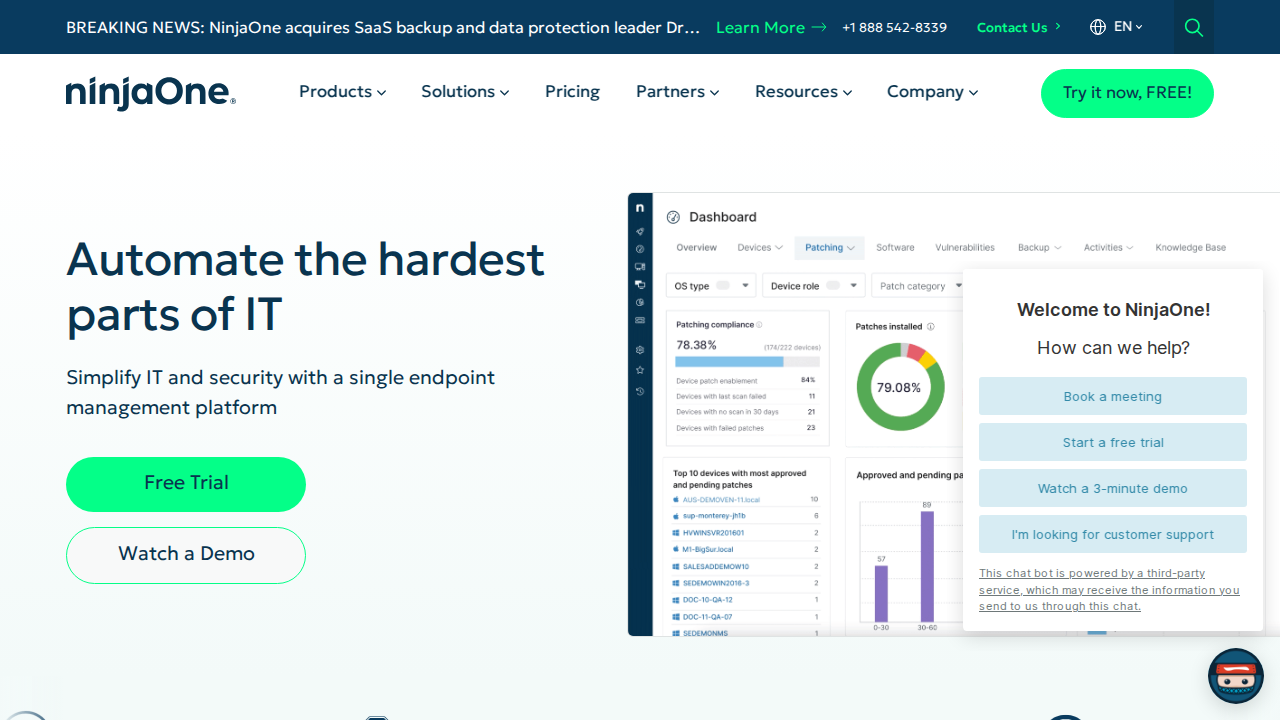Open the Pricing page
This screenshot has width=1280, height=720.
pyautogui.click(x=572, y=92)
